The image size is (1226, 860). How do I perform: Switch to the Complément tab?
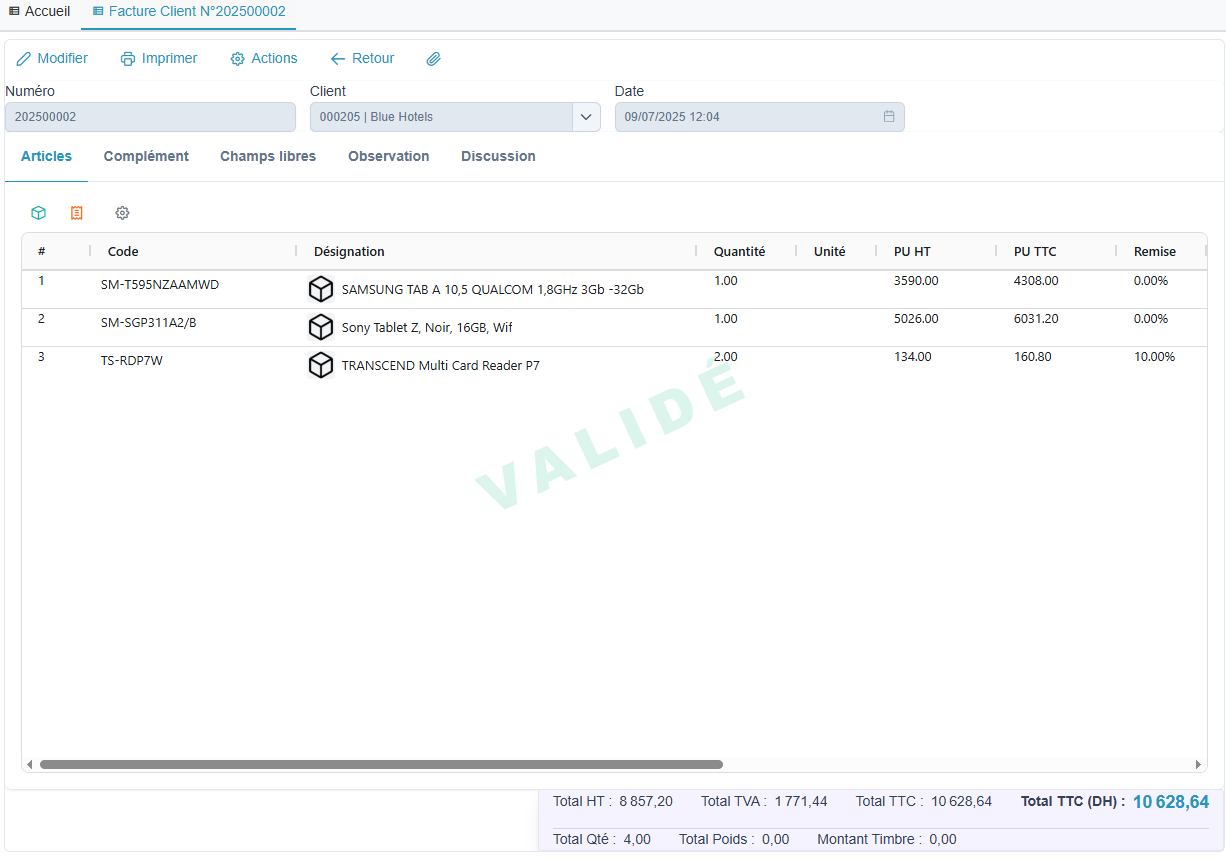[x=146, y=156]
